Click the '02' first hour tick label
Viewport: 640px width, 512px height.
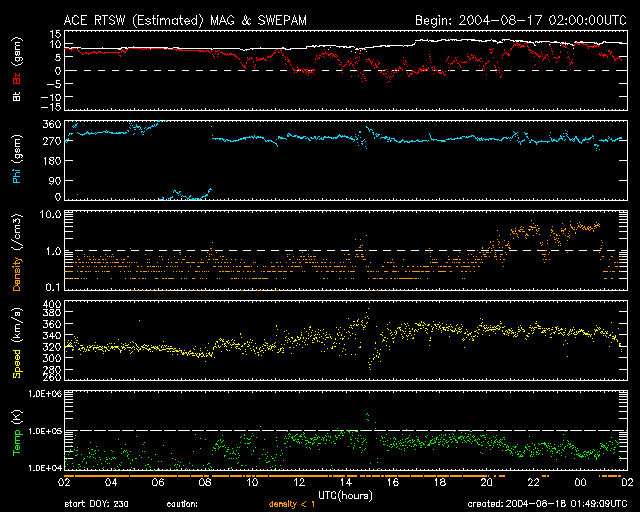64,482
